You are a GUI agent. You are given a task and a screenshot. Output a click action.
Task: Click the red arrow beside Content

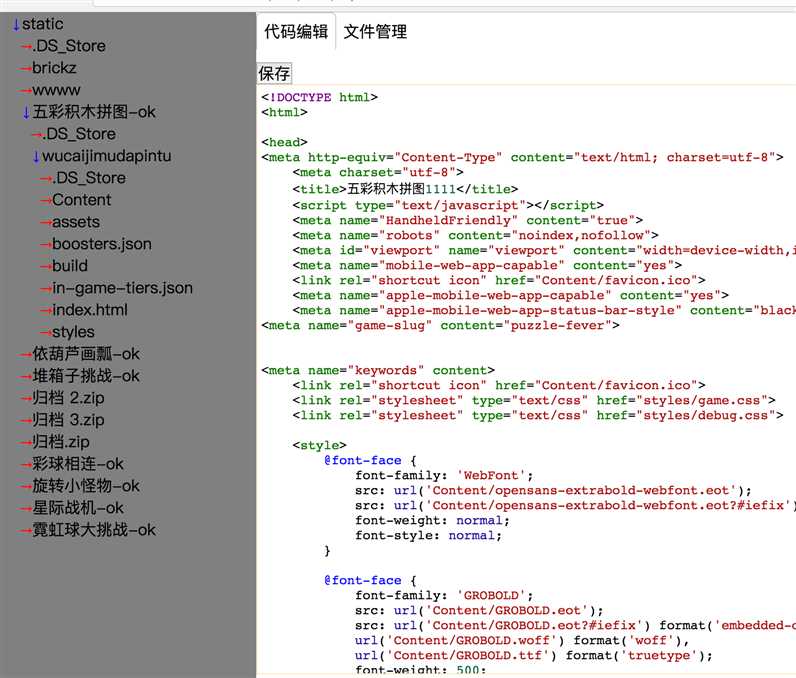point(46,200)
